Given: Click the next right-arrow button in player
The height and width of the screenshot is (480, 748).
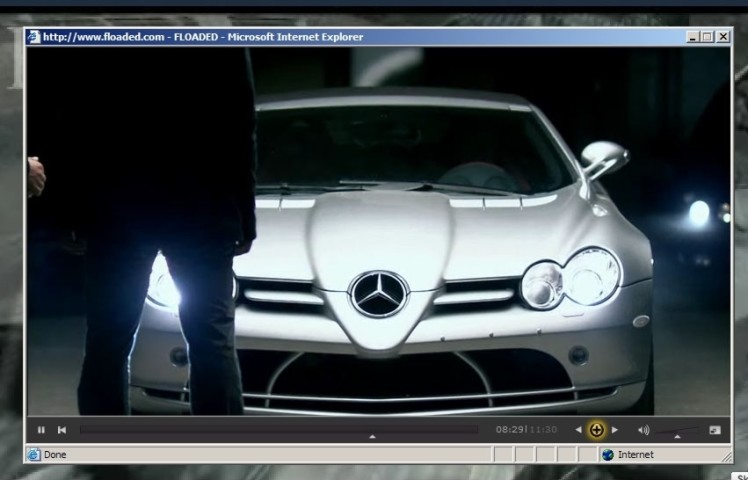Looking at the screenshot, I should click(615, 430).
